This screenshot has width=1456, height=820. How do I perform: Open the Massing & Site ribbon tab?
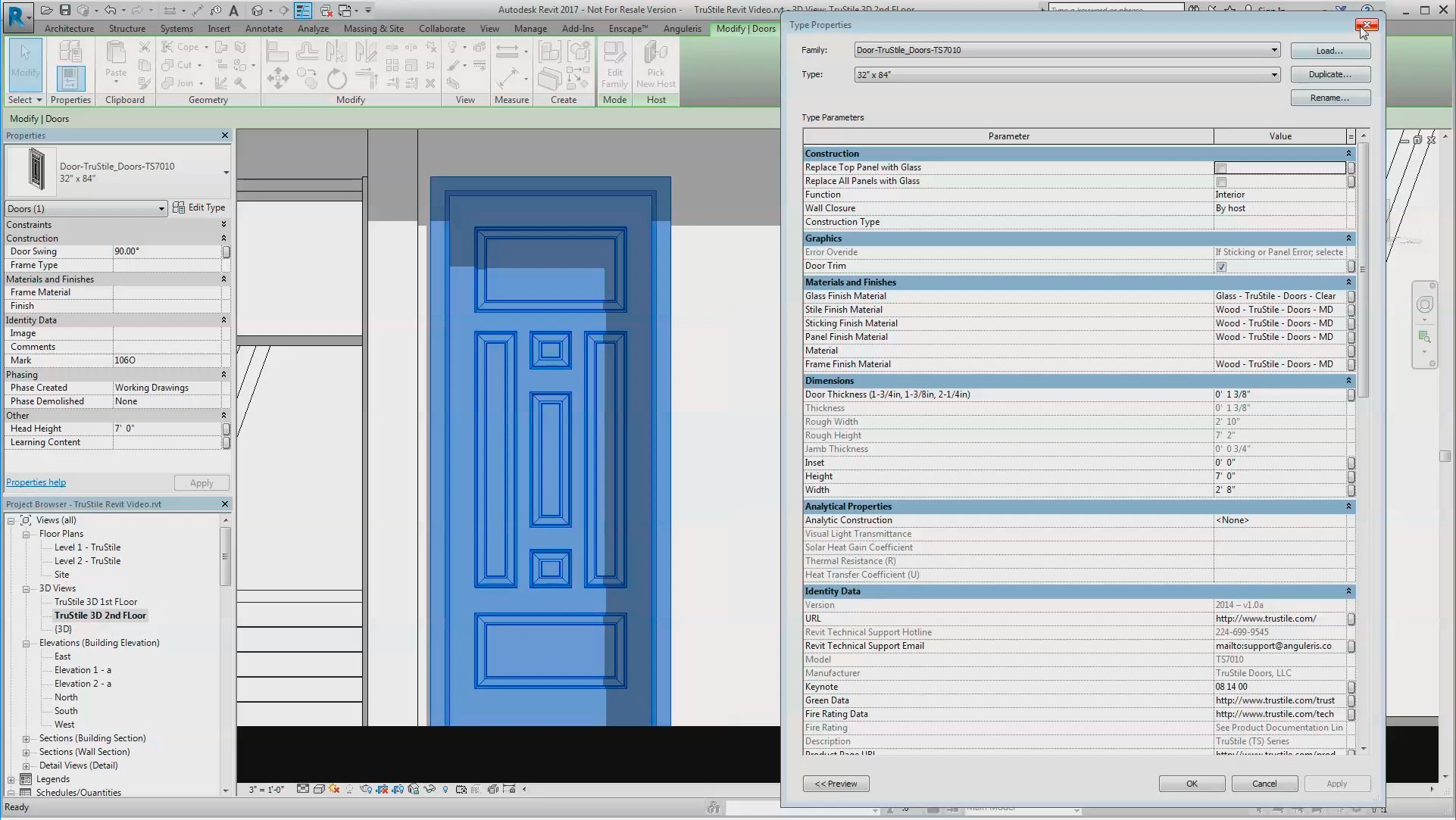click(x=373, y=29)
